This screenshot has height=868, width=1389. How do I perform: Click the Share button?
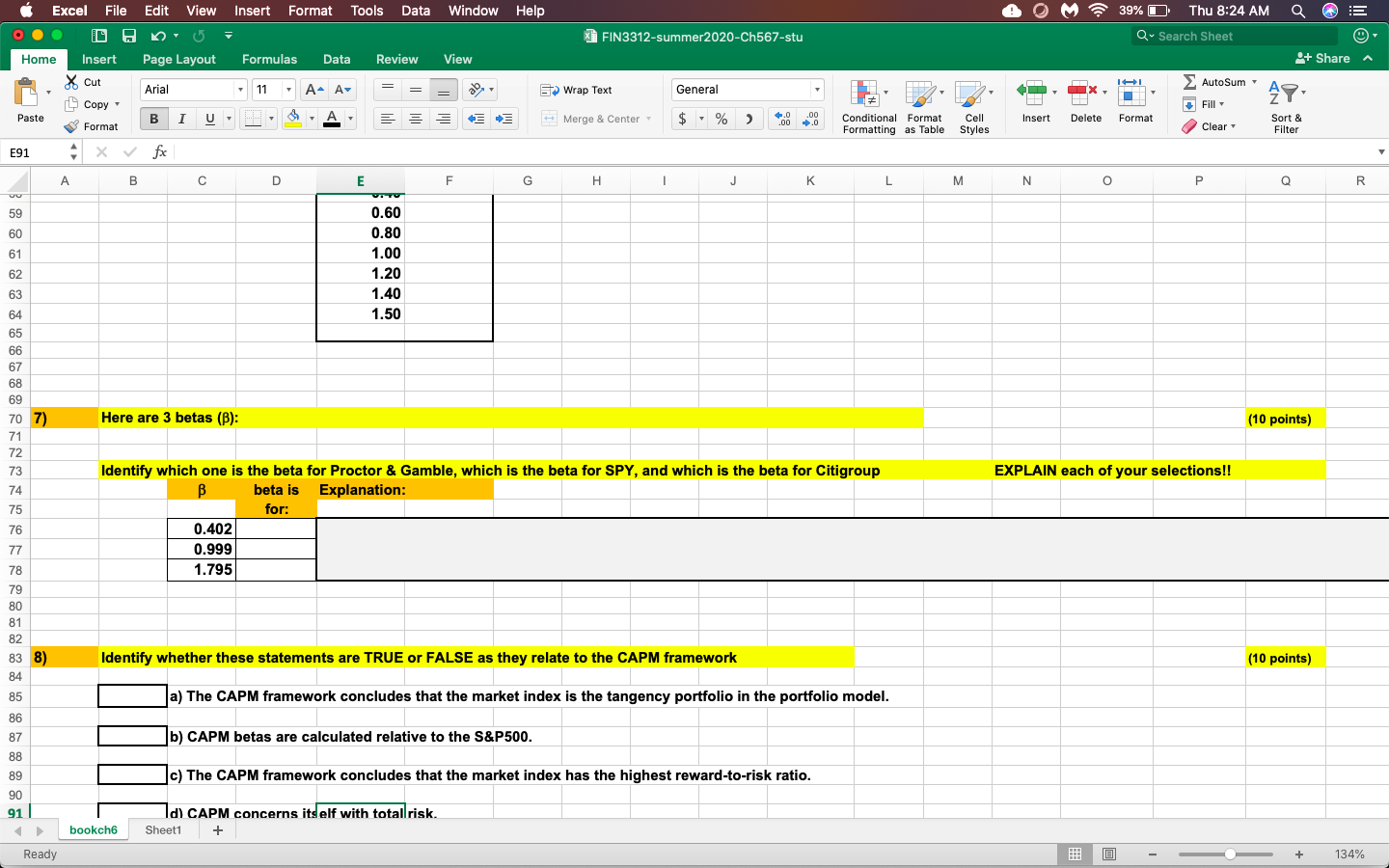coord(1322,58)
